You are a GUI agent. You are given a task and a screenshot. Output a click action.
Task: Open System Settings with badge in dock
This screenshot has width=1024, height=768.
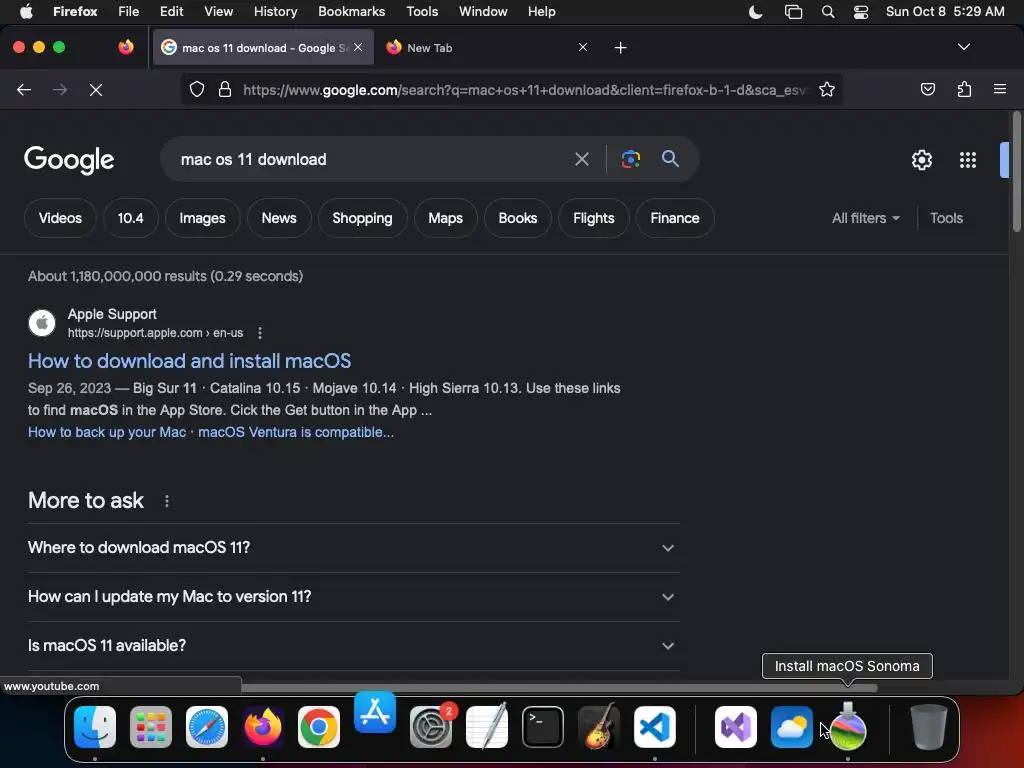(x=431, y=727)
